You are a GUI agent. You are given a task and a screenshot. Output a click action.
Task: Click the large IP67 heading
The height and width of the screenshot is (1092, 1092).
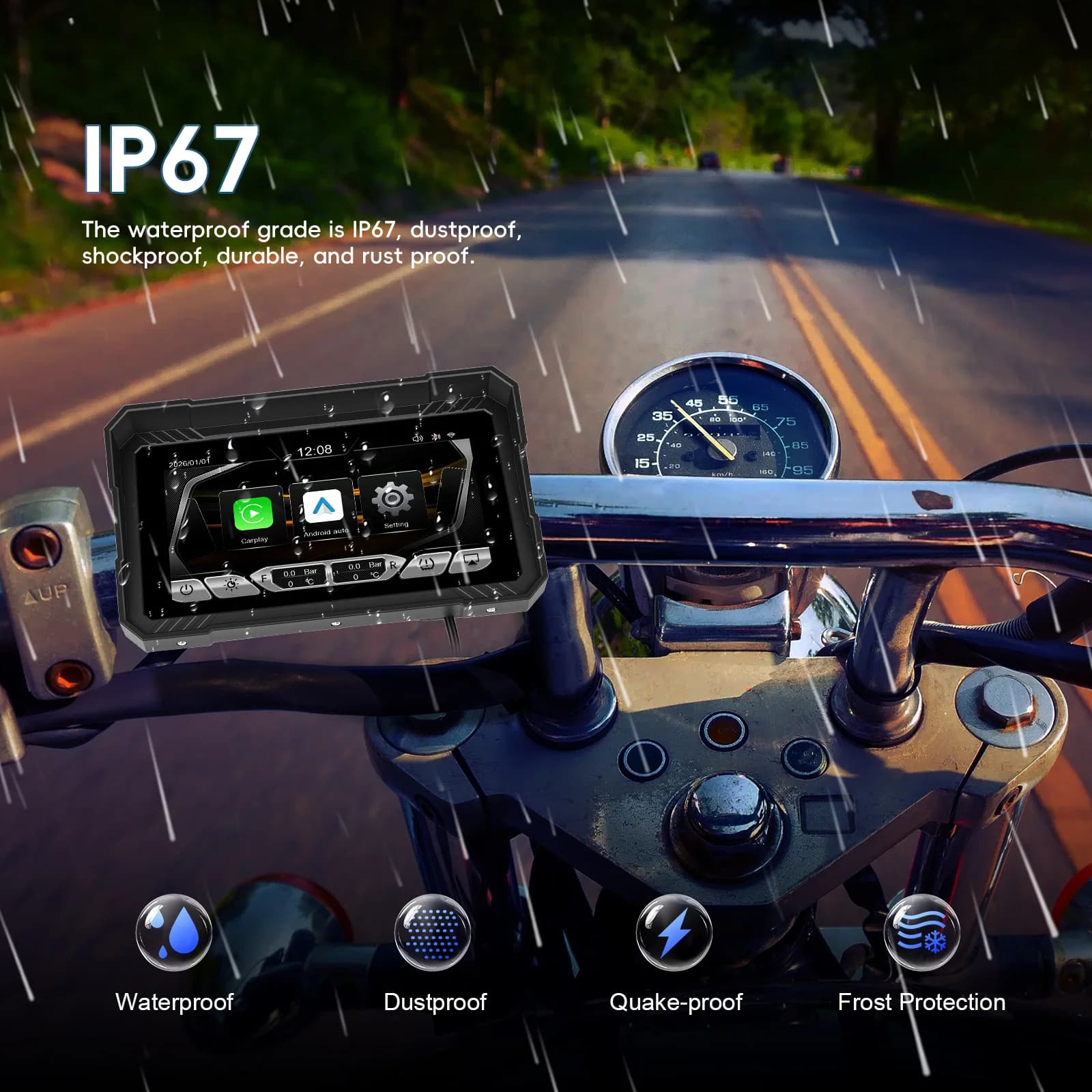point(171,160)
